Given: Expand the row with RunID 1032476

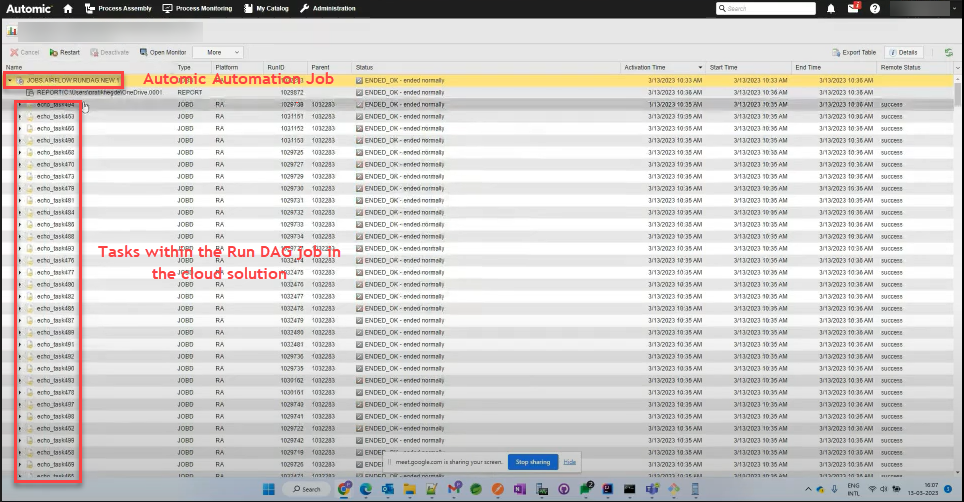Looking at the screenshot, I should pyautogui.click(x=20, y=284).
